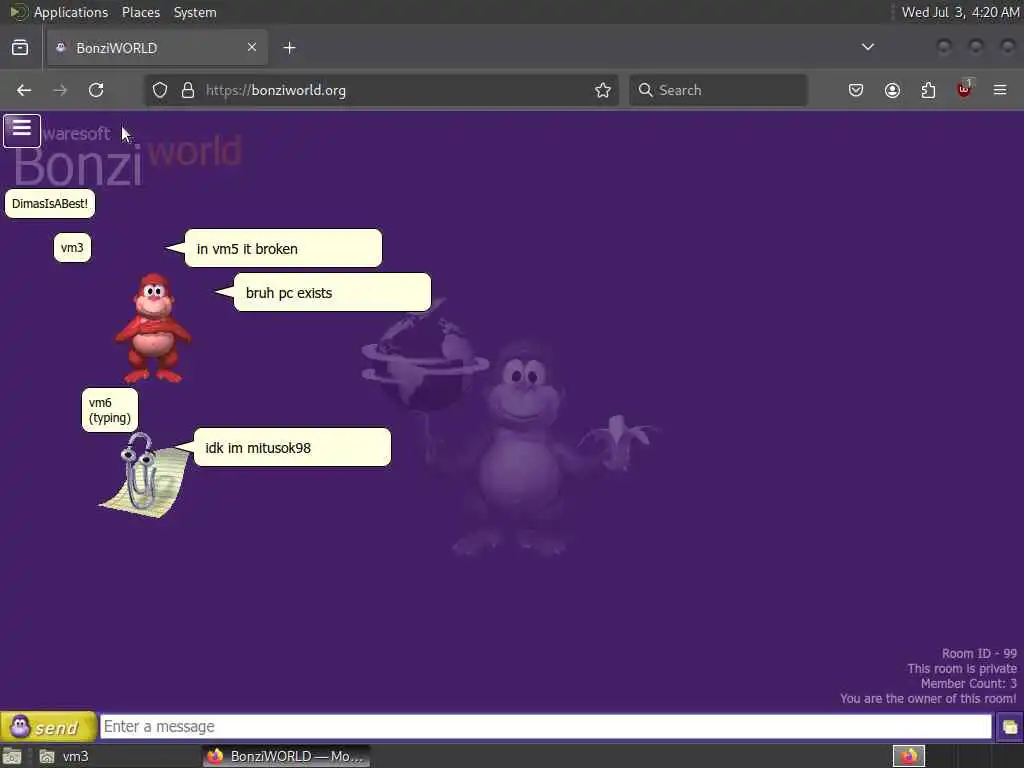The height and width of the screenshot is (768, 1024).
Task: Click the DimasIsABest! name tag
Action: point(50,204)
